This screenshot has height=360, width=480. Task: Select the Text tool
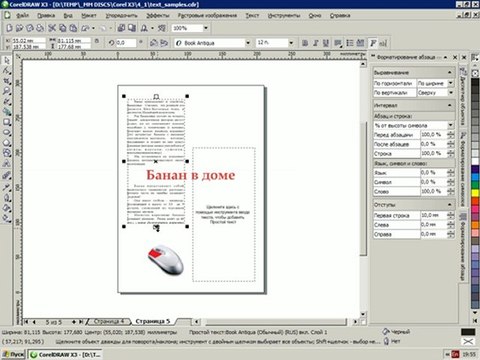tap(6, 164)
